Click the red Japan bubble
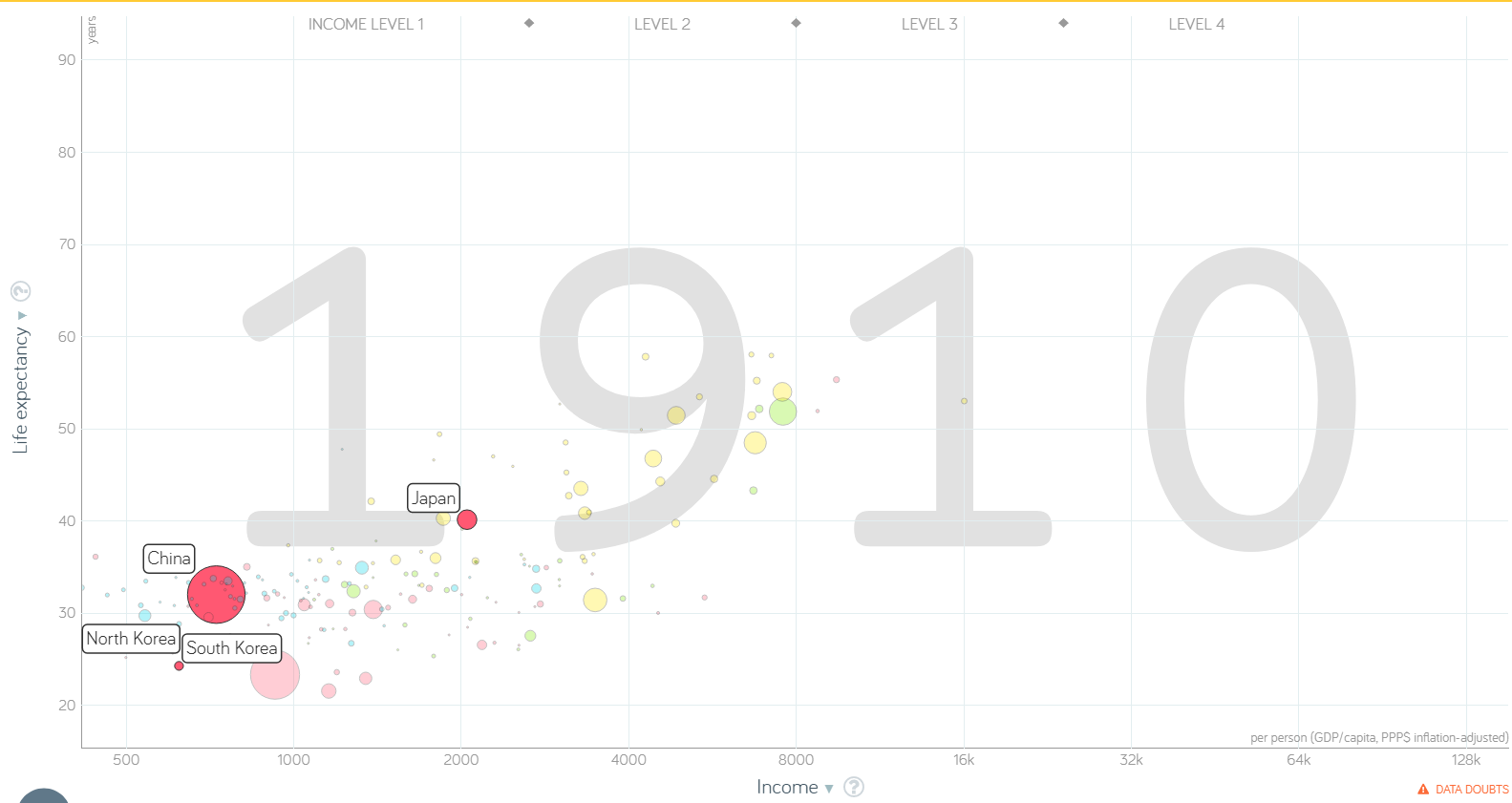 [467, 519]
